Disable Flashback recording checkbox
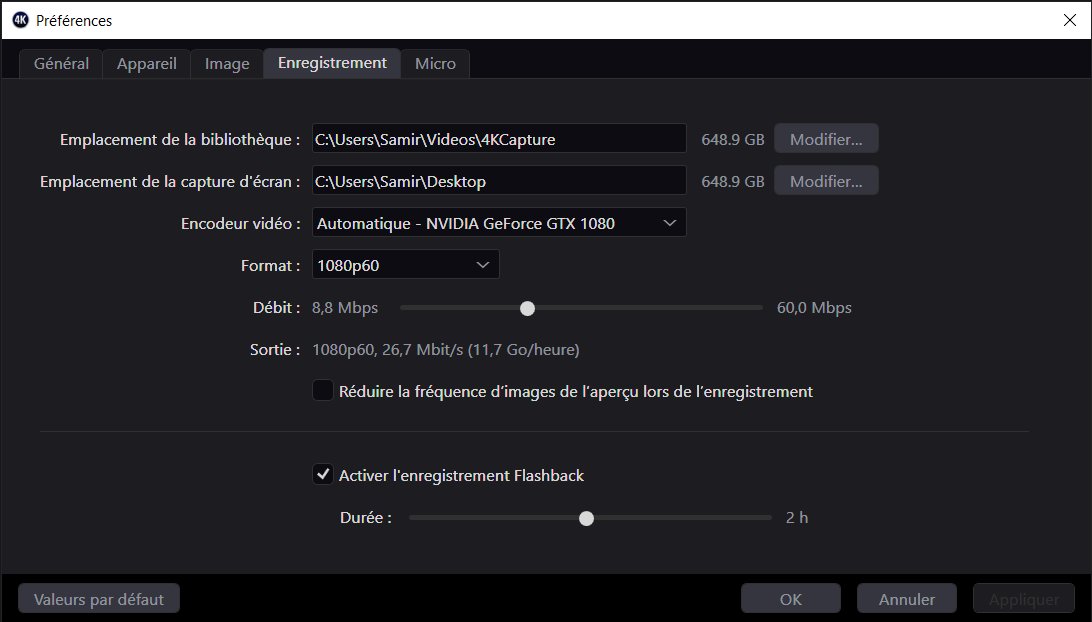1092x622 pixels. (323, 475)
